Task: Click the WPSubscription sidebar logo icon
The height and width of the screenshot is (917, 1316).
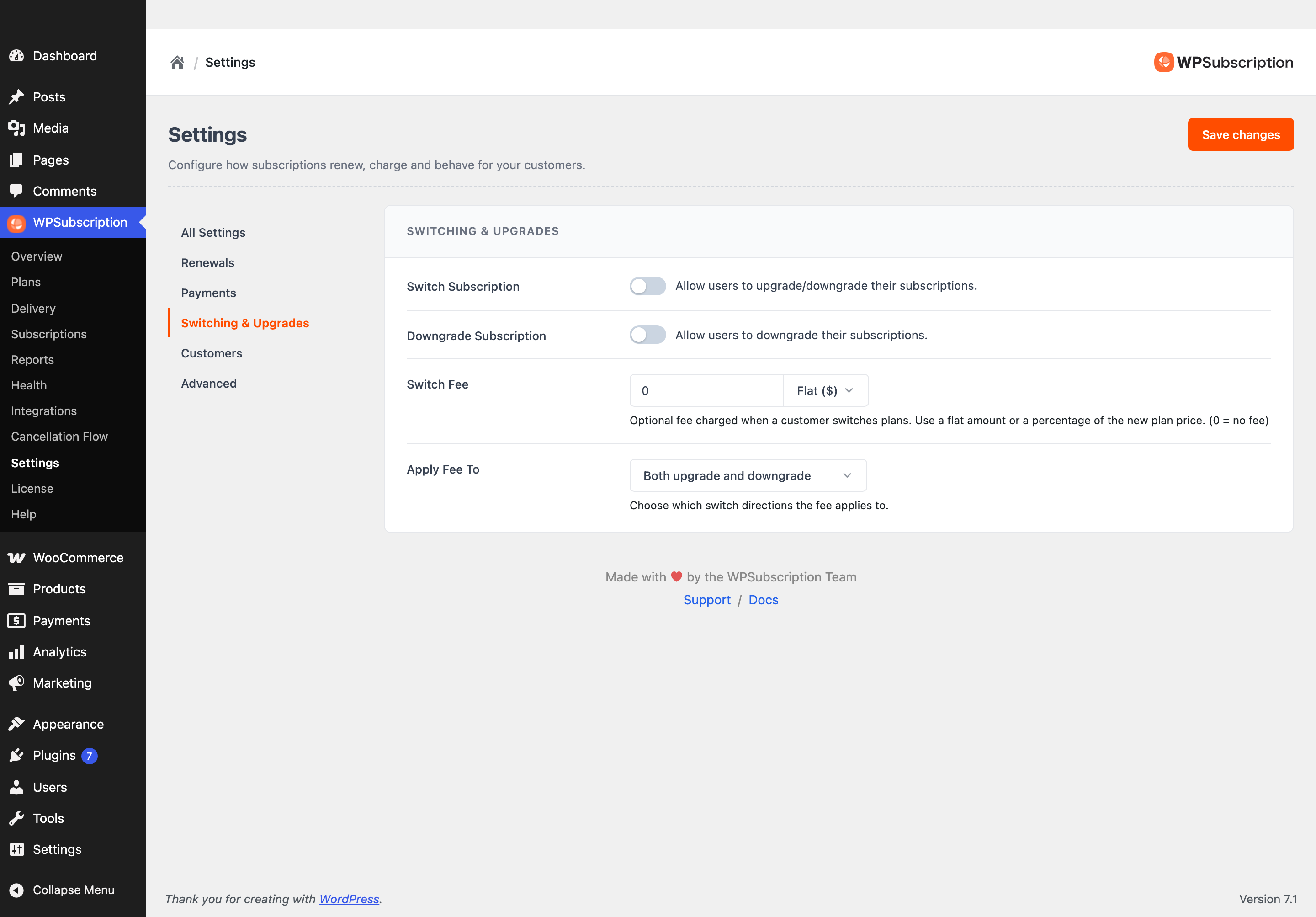Action: pyautogui.click(x=16, y=223)
